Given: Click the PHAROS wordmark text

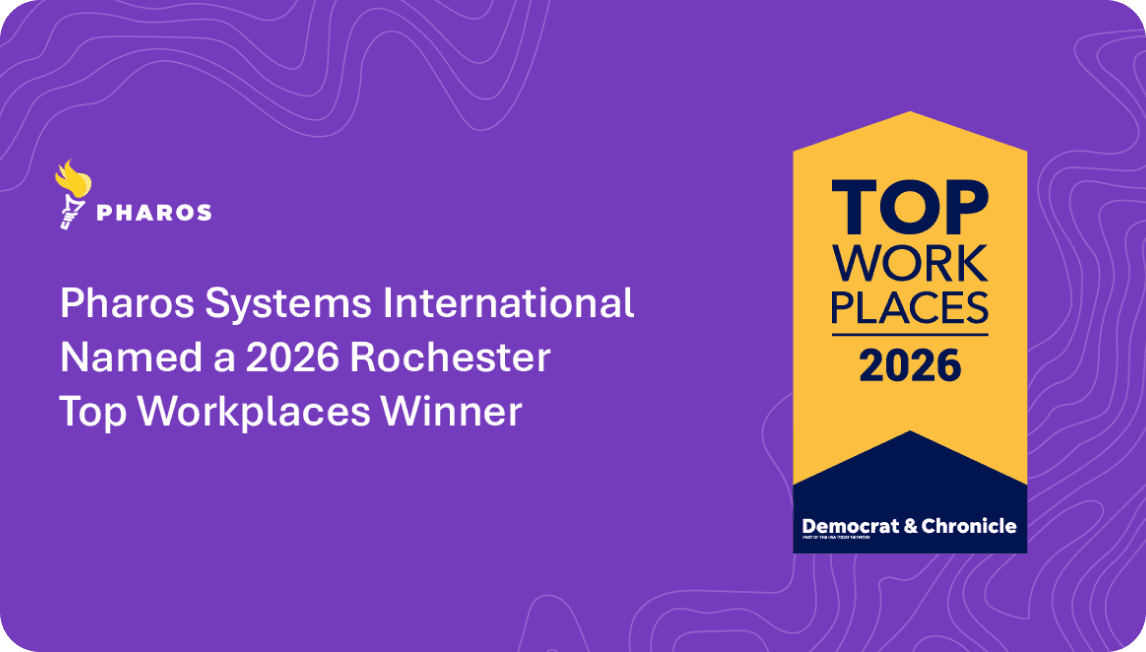Looking at the screenshot, I should [x=154, y=213].
